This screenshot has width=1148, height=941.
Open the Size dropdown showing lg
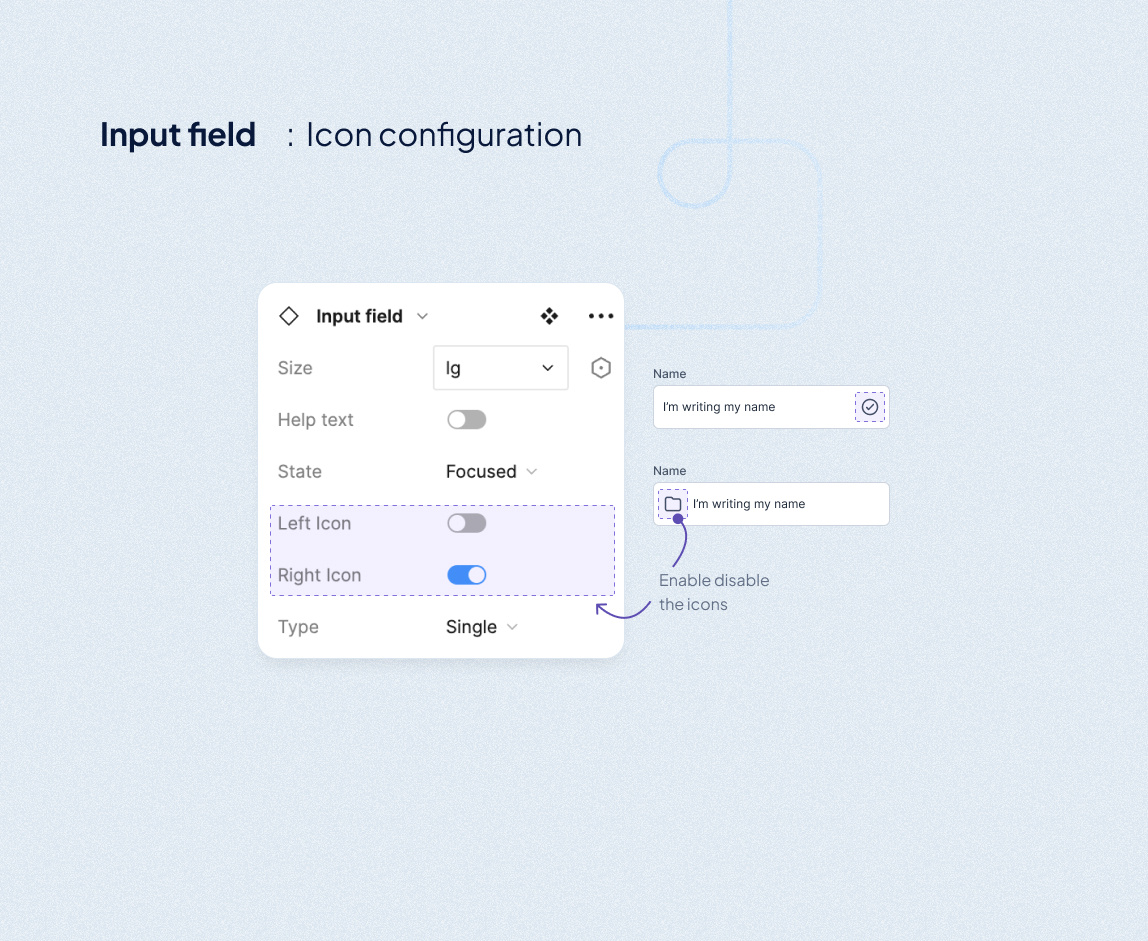pos(500,368)
